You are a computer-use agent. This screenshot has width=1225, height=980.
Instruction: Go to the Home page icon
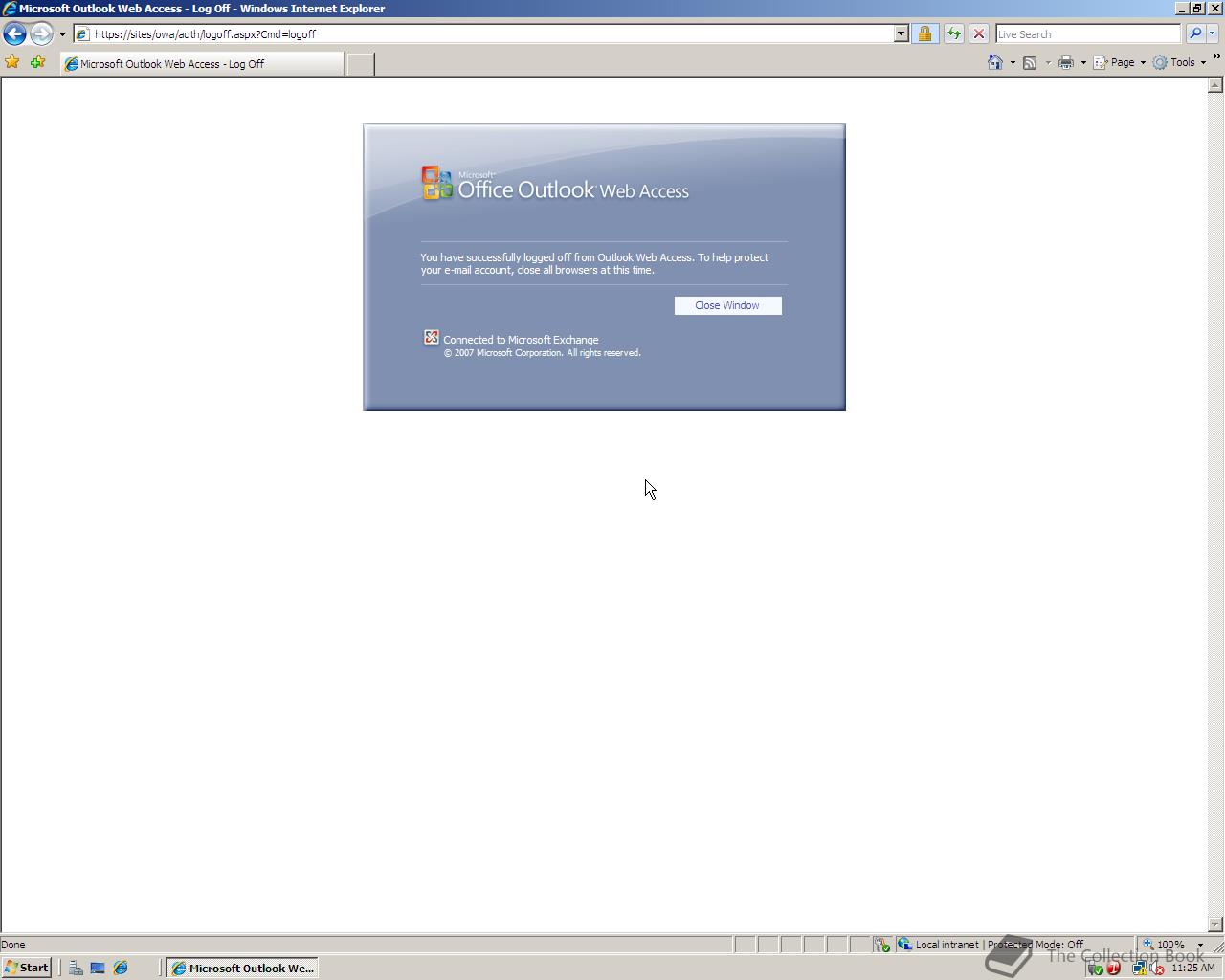995,62
